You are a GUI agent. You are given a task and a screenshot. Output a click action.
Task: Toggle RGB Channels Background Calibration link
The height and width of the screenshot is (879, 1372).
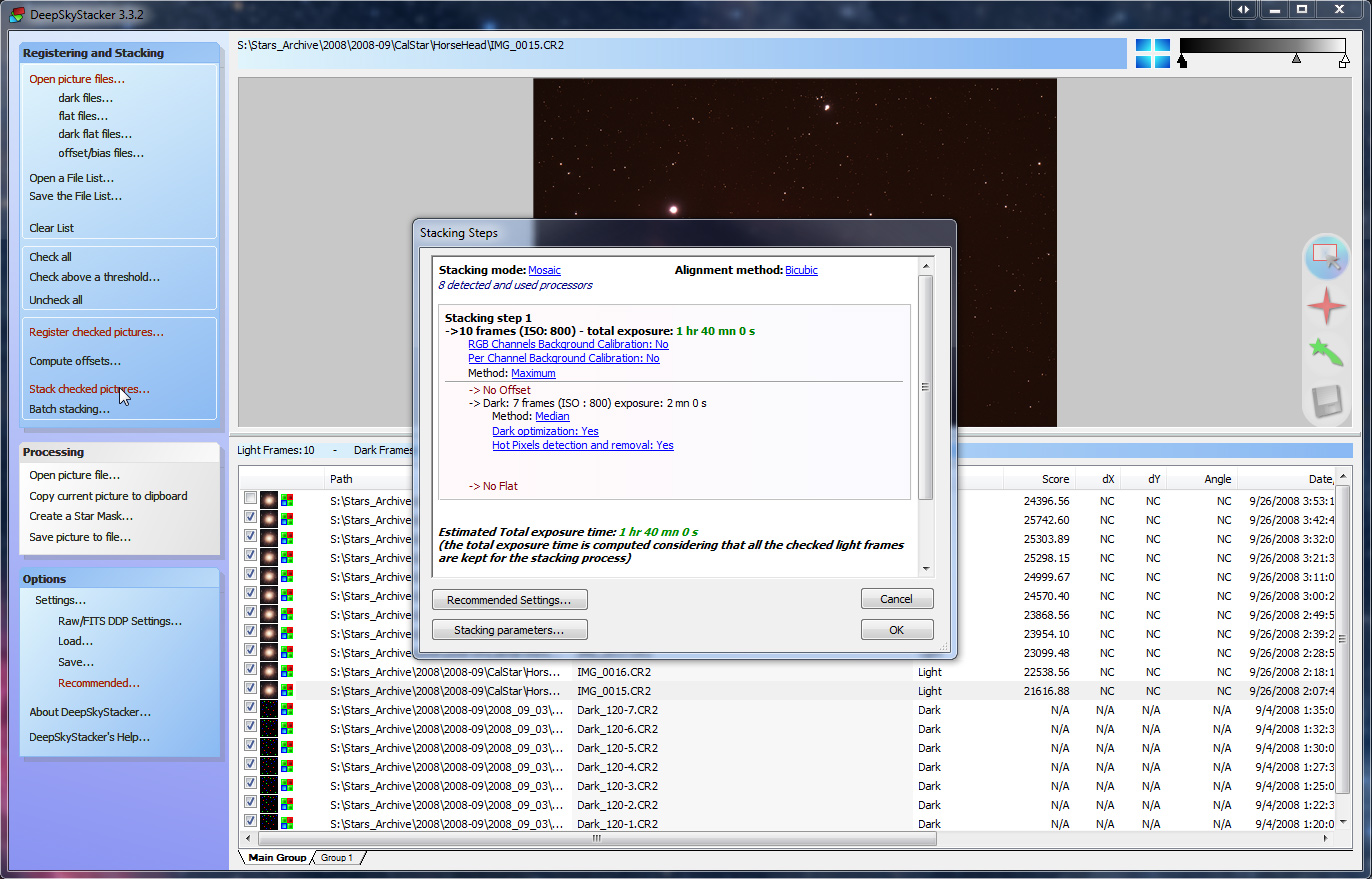(568, 344)
